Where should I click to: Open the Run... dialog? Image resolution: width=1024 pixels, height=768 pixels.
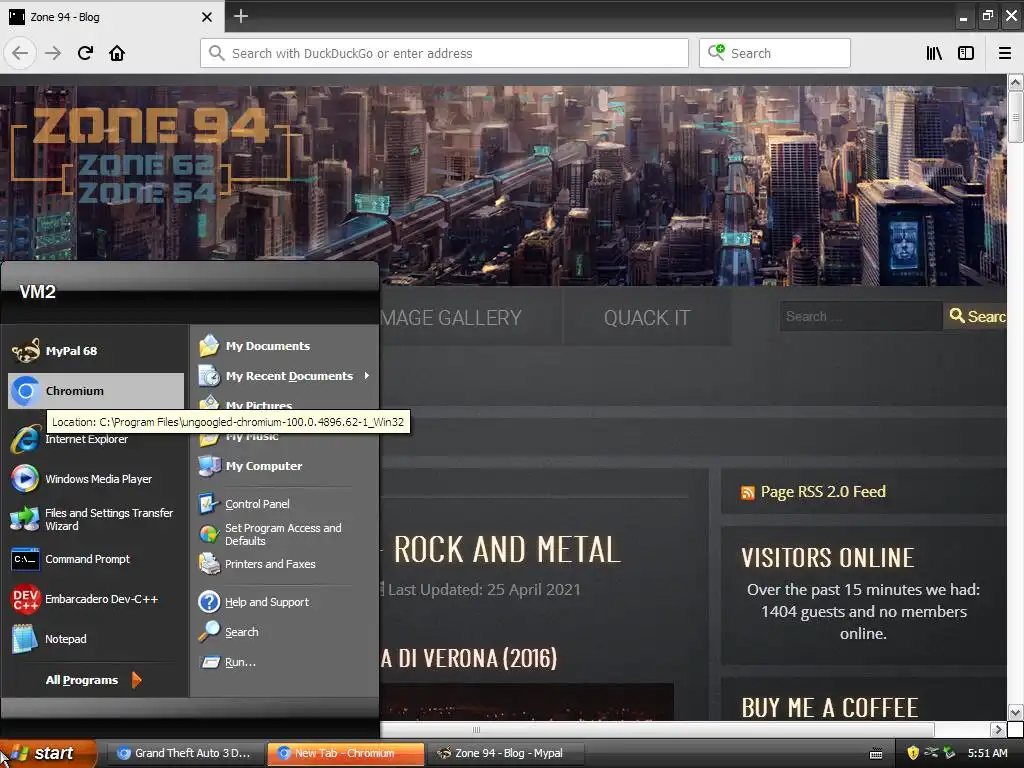pos(284,662)
